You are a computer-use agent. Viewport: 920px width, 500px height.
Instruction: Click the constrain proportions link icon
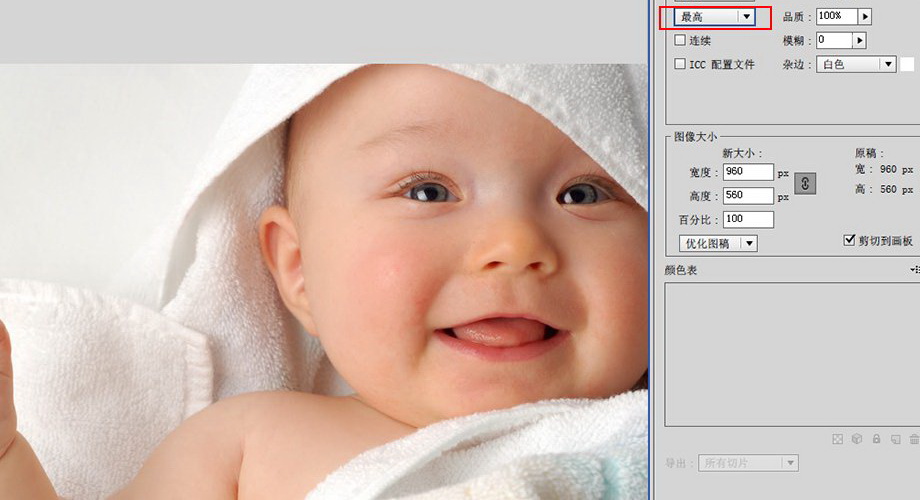(805, 183)
